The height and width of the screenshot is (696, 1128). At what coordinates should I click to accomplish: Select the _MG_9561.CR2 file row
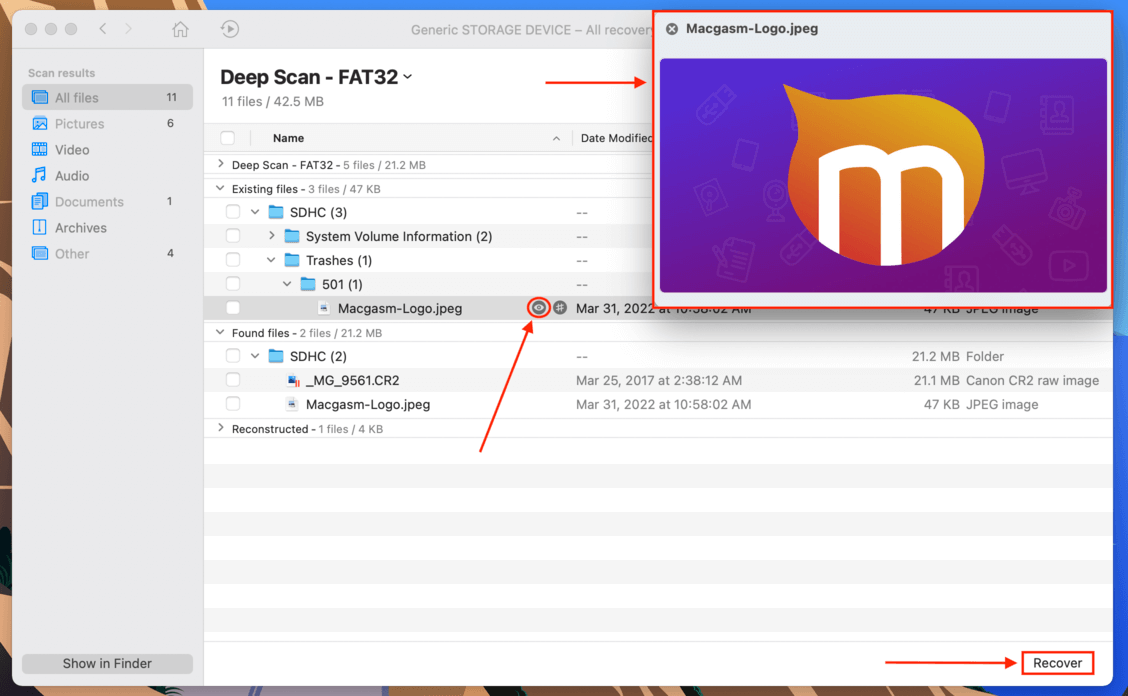[x=658, y=380]
